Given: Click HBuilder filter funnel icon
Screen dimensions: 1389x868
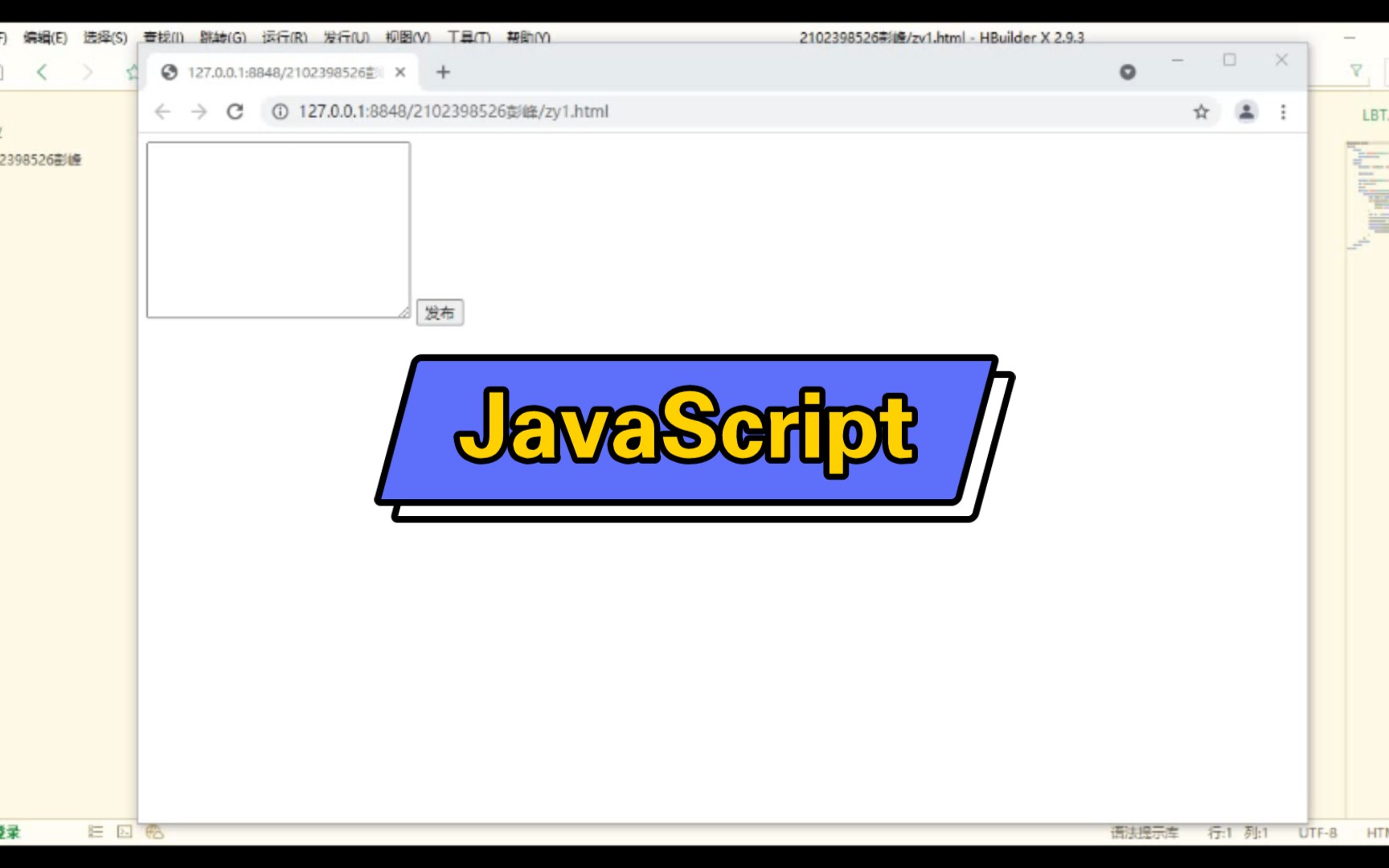Looking at the screenshot, I should click(1356, 72).
